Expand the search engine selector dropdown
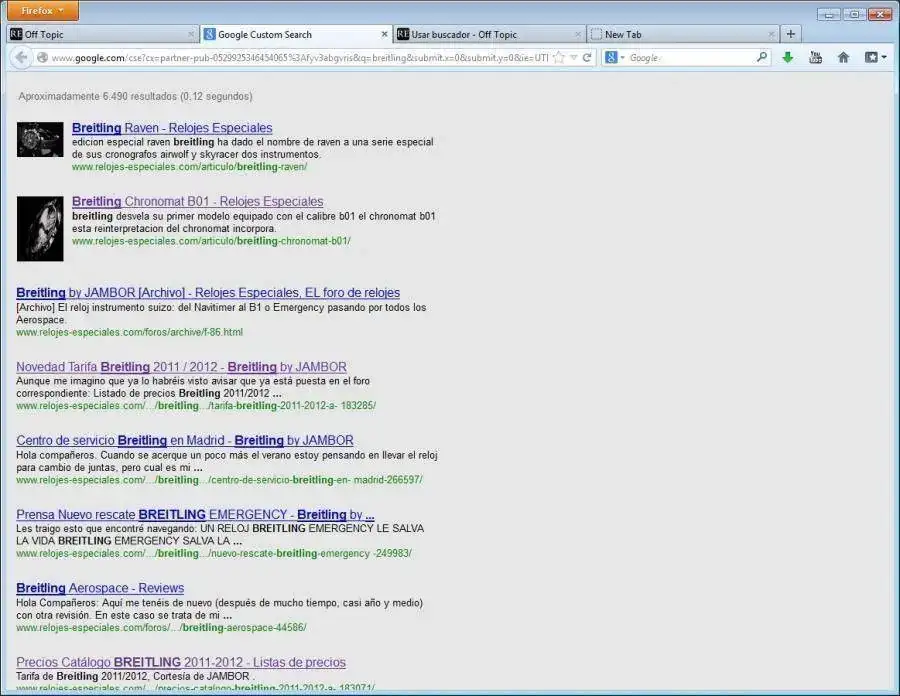The width and height of the screenshot is (900, 696). coord(614,58)
